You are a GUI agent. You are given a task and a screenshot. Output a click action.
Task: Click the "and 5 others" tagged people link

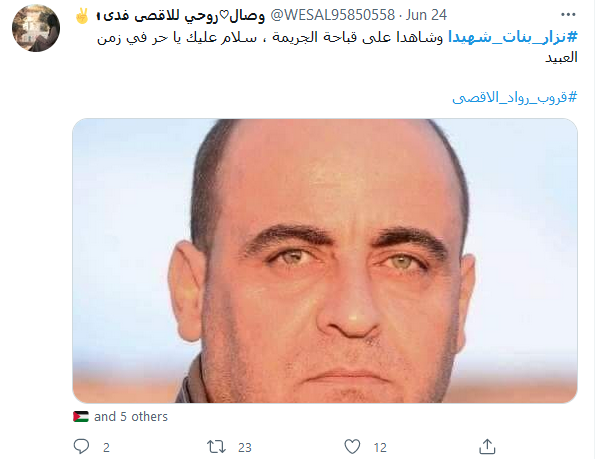[x=131, y=417]
